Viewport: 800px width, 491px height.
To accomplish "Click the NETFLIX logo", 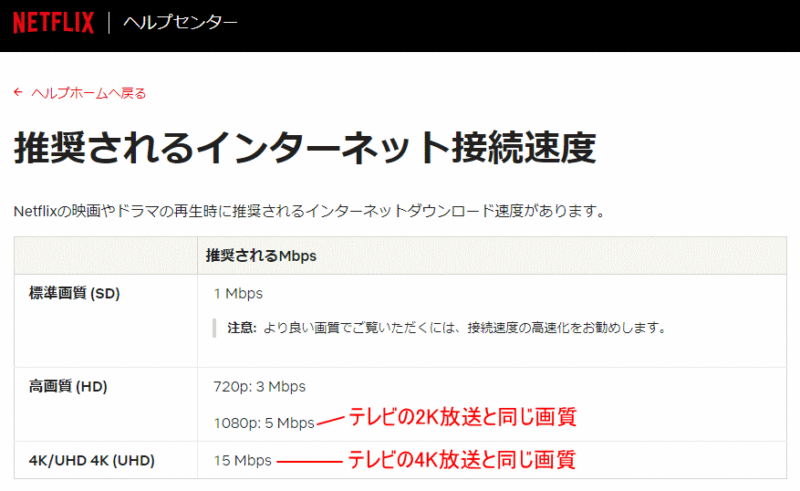I will tap(54, 23).
